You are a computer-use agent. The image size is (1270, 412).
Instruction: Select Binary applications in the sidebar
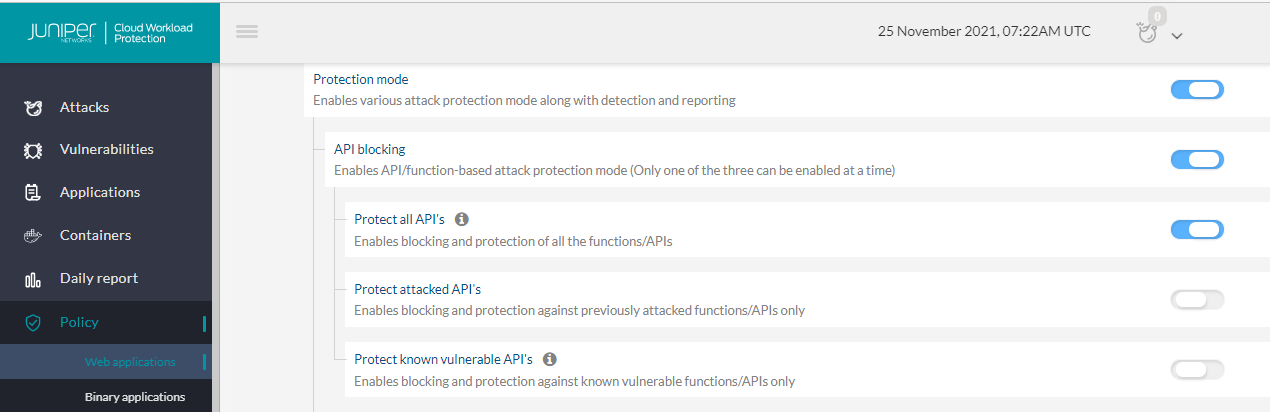click(x=135, y=397)
